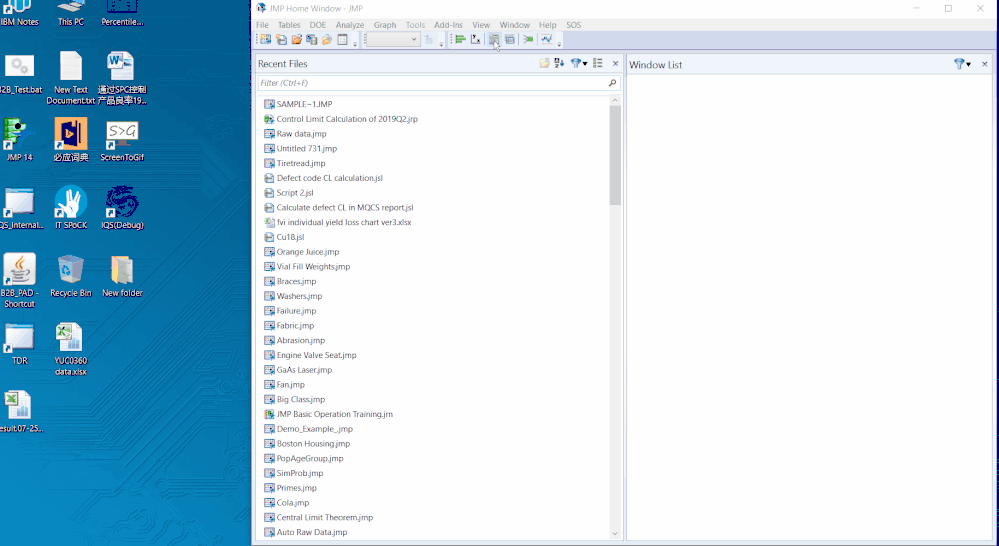Click the Recent Files vertical scrollbar thumb
This screenshot has width=999, height=546.
pyautogui.click(x=615, y=155)
